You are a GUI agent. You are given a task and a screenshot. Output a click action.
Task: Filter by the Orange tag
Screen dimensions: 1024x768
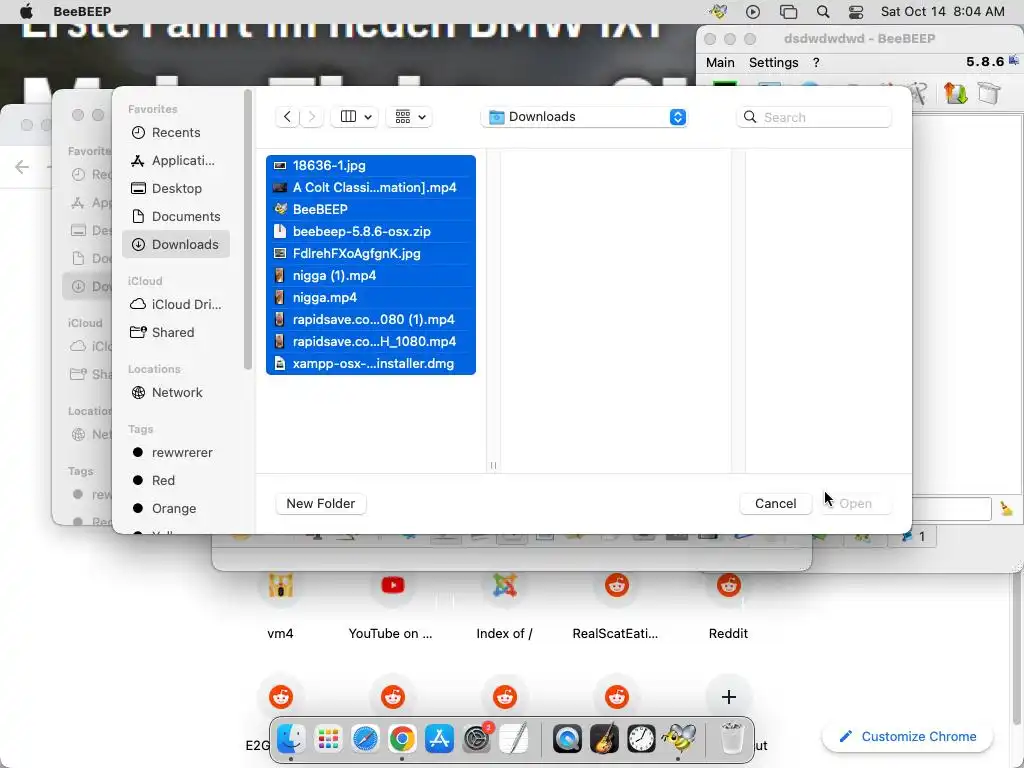(175, 509)
